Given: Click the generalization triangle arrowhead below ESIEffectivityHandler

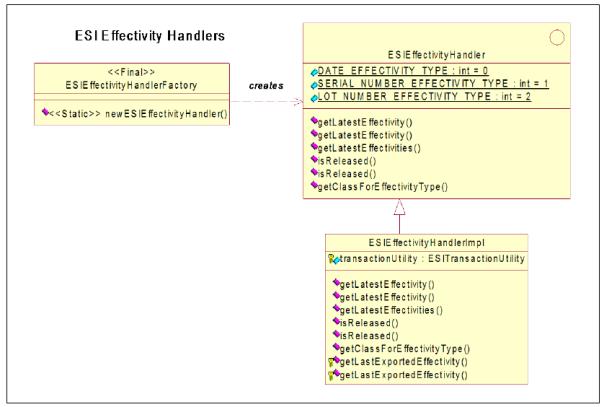Looking at the screenshot, I should pyautogui.click(x=399, y=207).
